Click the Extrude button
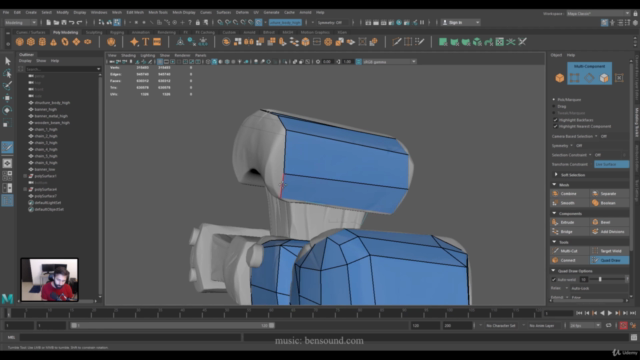 pos(569,222)
